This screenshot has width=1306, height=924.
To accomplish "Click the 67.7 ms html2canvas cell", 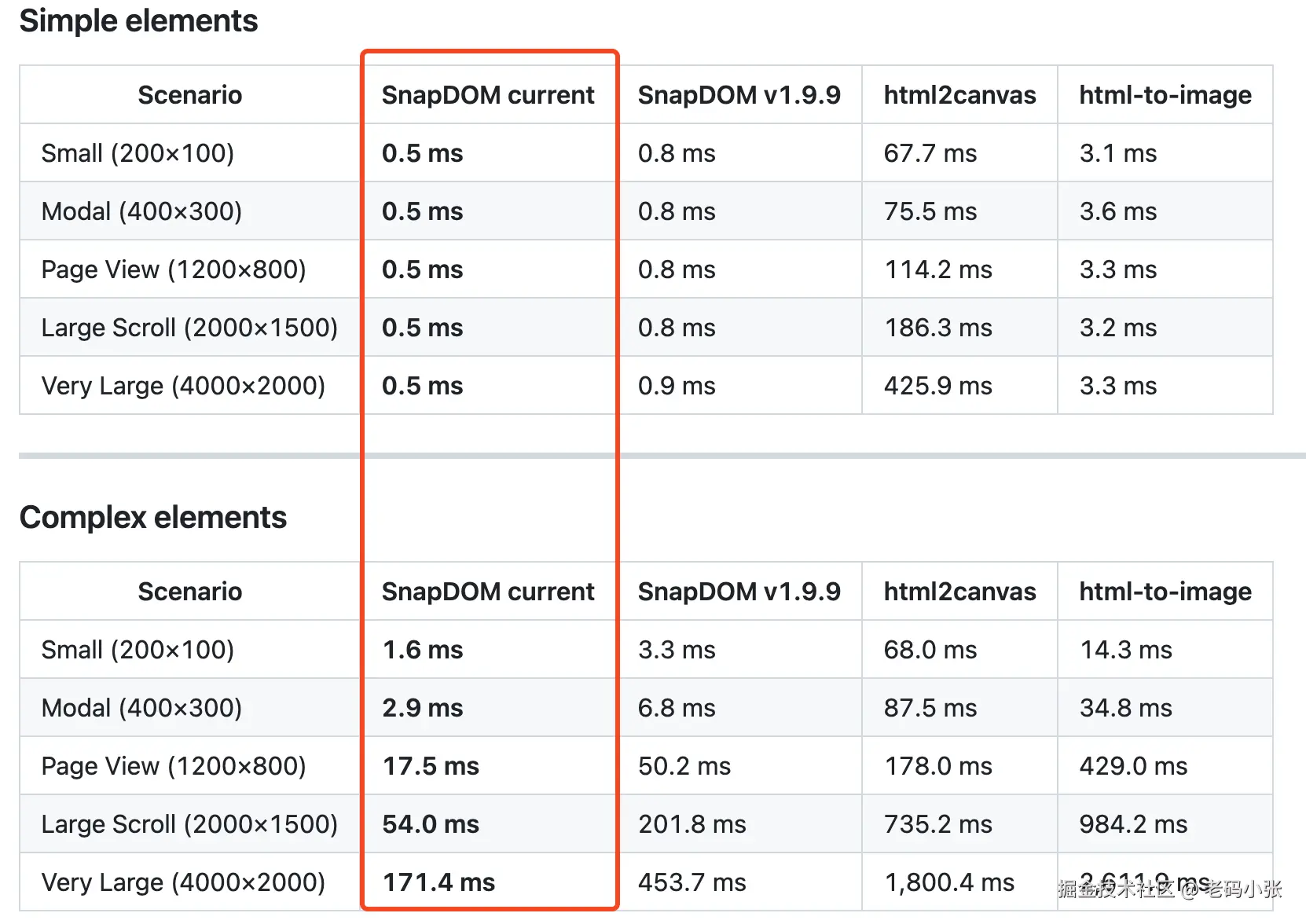I will tap(930, 153).
